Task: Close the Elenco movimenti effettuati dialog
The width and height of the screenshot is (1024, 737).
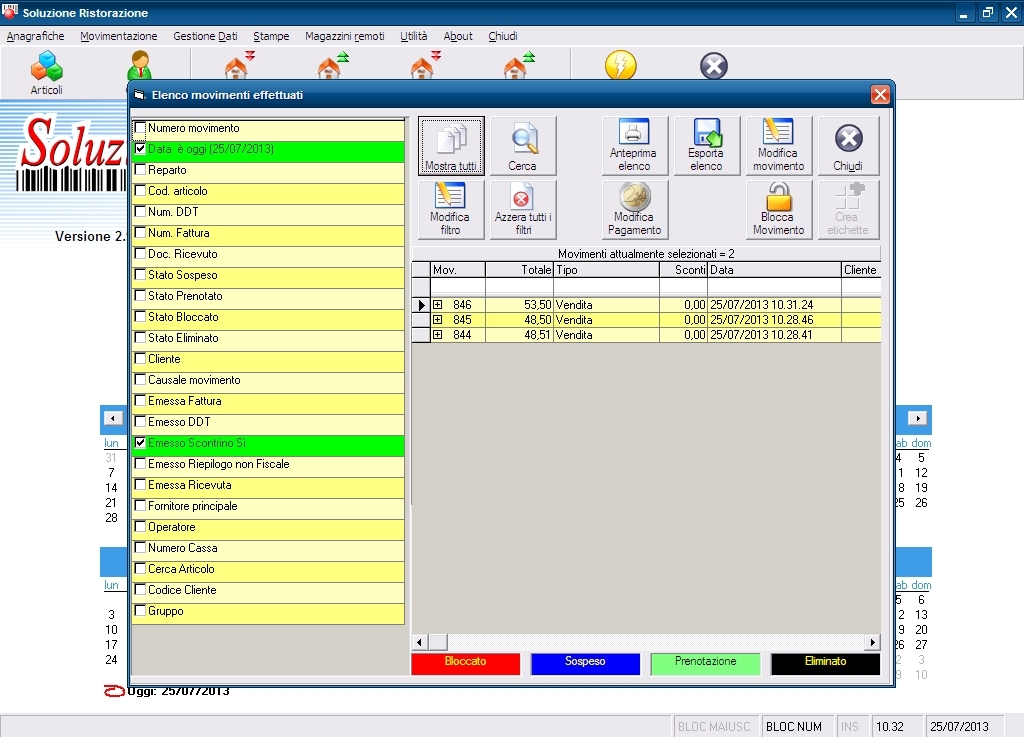Action: point(880,95)
